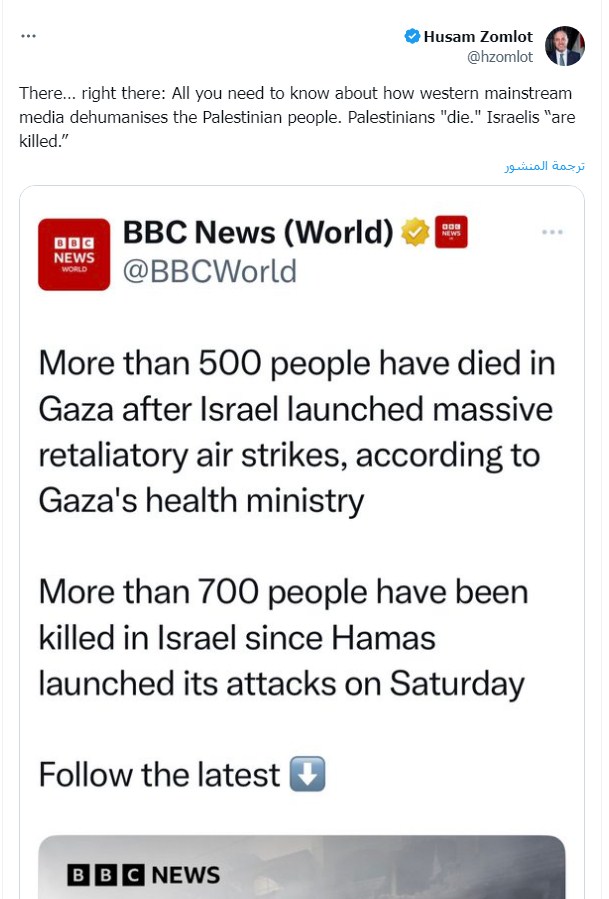Click the paragraph about 700 people in Israel
Screen dimensions: 609x899
tap(283, 637)
